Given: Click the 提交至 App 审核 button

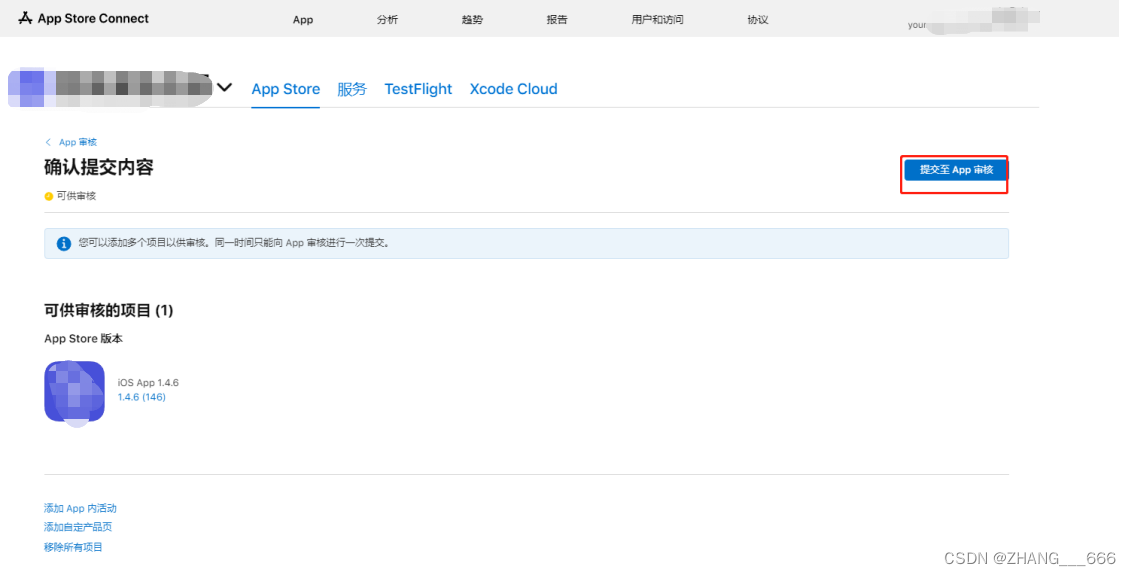Looking at the screenshot, I should [x=956, y=169].
